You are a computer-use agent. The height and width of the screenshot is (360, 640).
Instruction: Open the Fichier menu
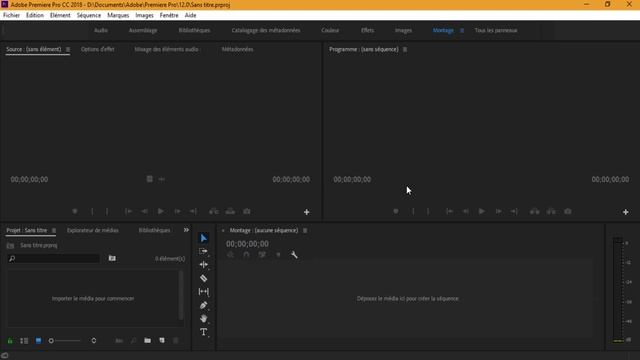11,16
